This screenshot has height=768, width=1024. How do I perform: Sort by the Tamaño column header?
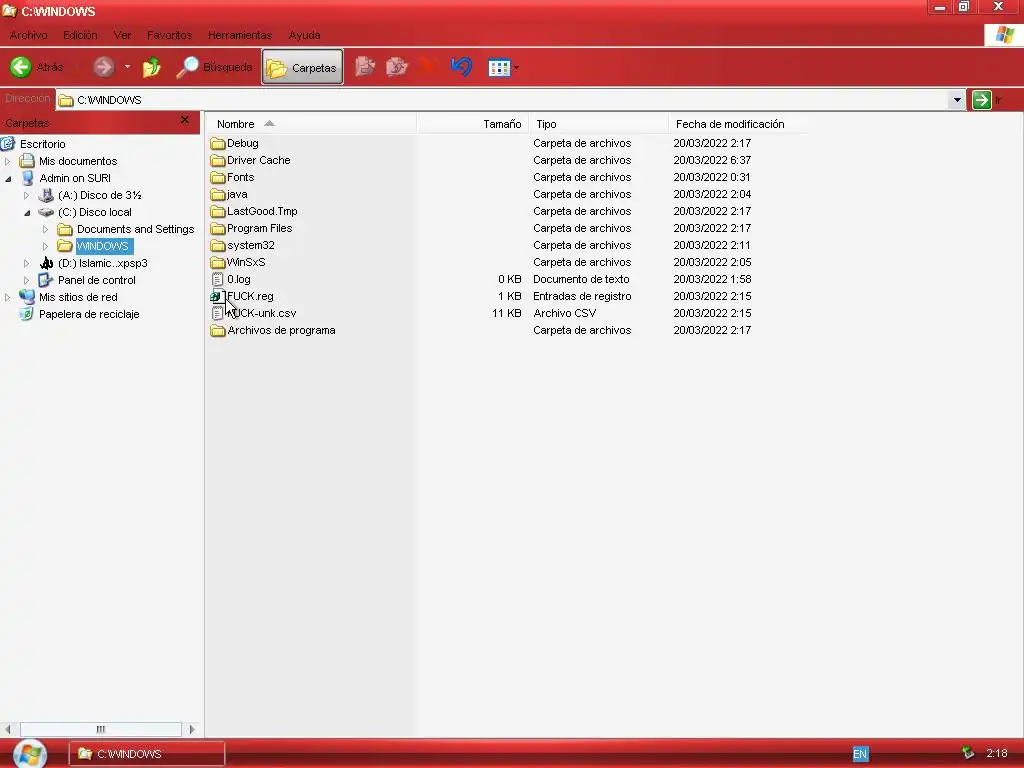coord(472,124)
